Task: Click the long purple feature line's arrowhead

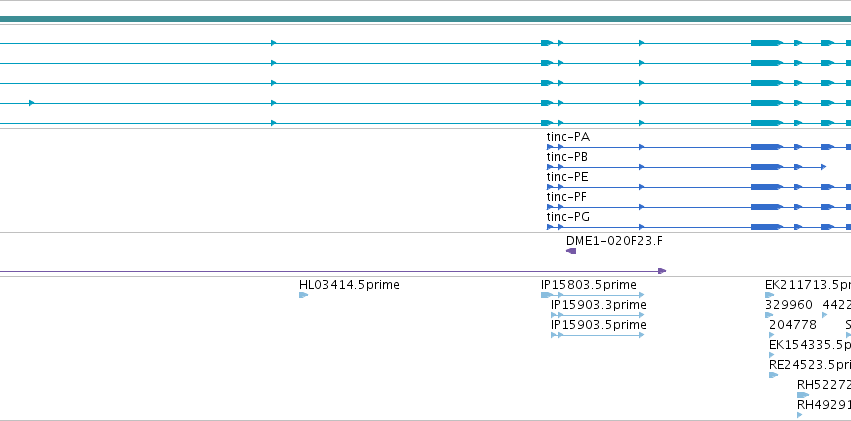Action: (x=662, y=271)
